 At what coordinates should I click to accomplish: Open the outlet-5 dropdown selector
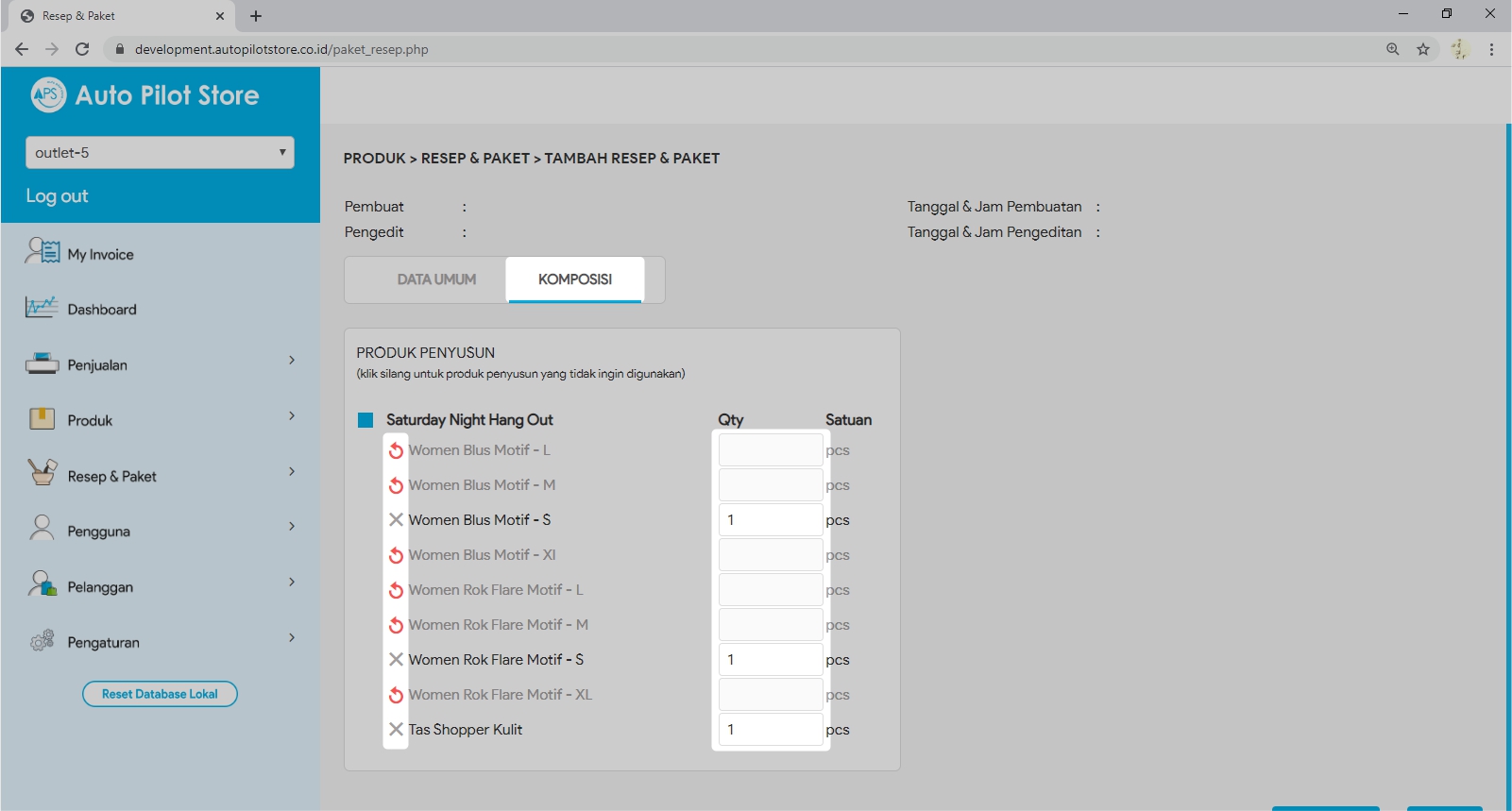tap(160, 153)
